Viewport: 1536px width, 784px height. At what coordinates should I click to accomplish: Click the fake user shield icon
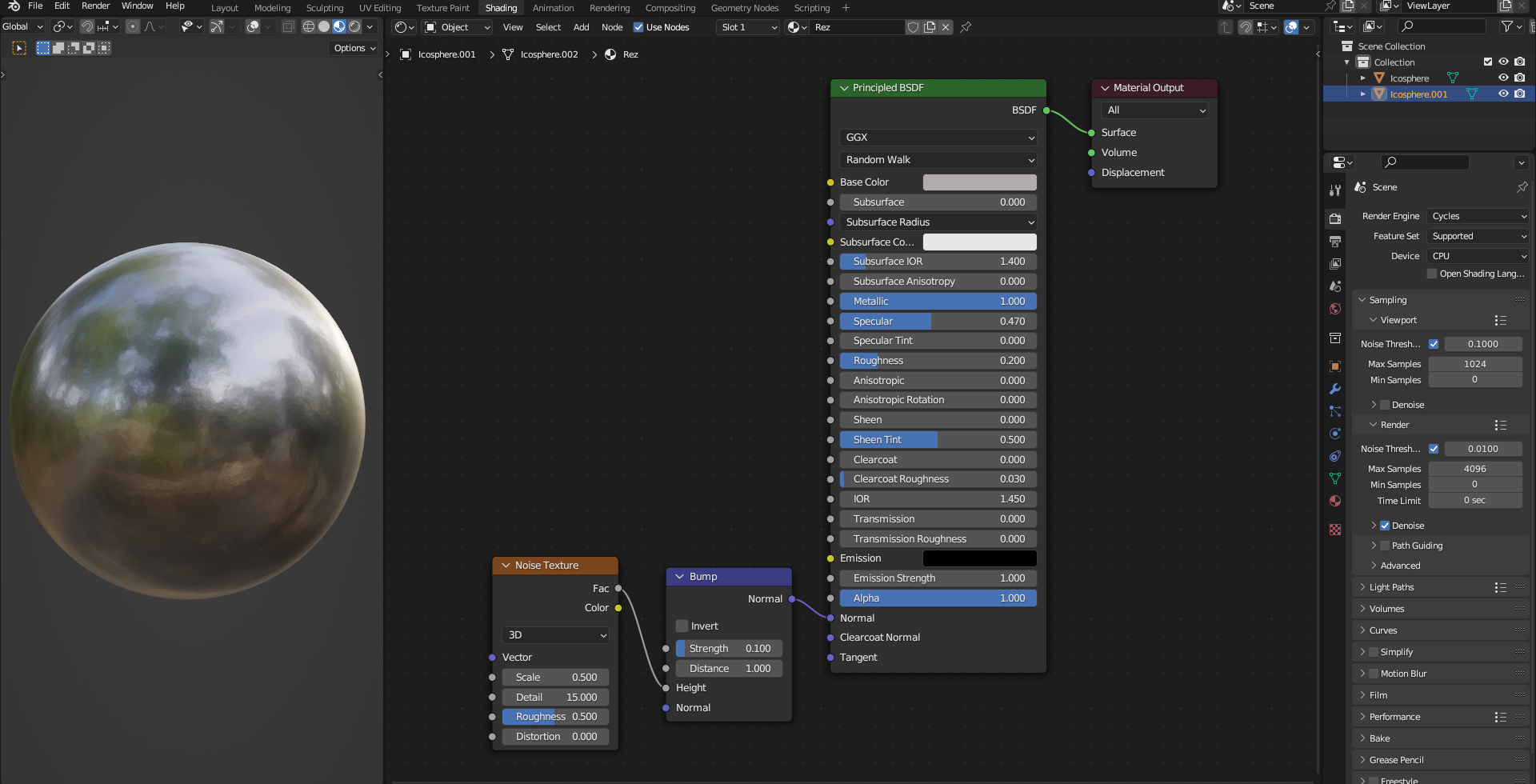[x=913, y=27]
